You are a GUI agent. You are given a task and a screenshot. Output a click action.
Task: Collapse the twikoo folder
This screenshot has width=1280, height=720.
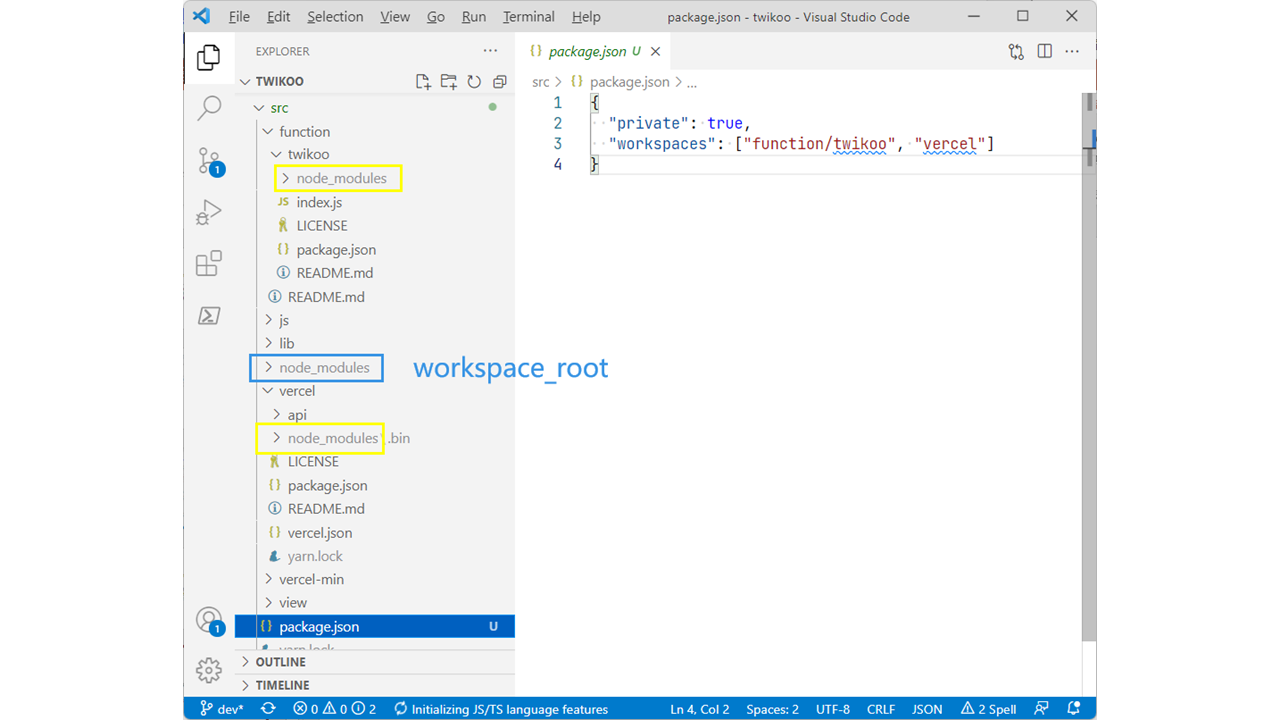[x=308, y=154]
